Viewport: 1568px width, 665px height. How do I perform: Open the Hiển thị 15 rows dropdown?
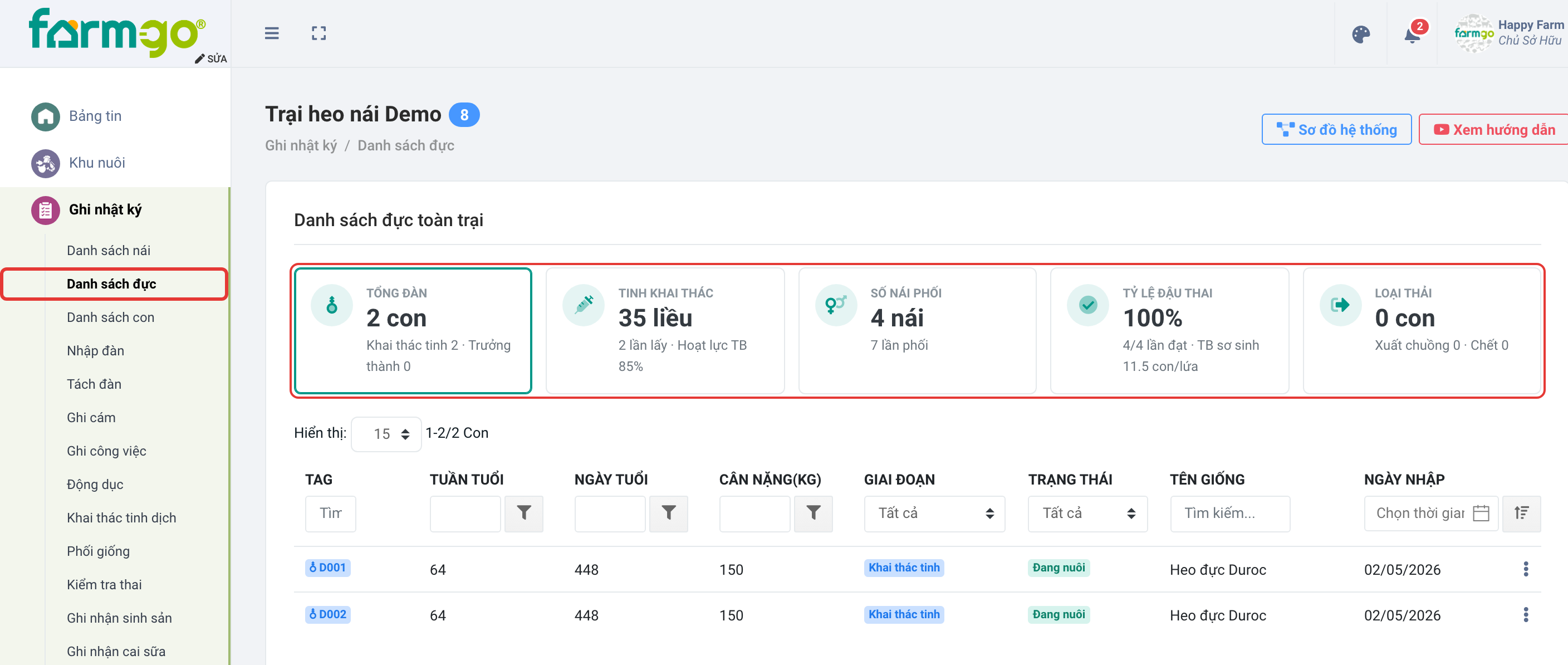(386, 434)
